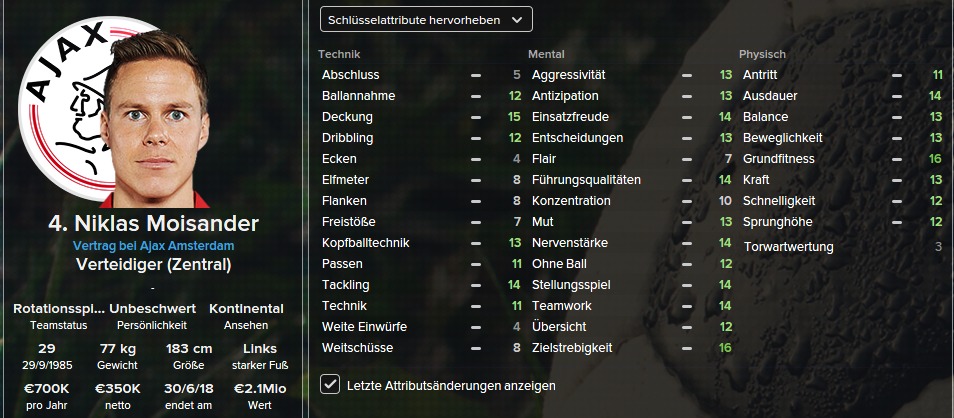This screenshot has height=418, width=954.
Task: Click the Grundfitness change indicator dash
Action: (898, 159)
